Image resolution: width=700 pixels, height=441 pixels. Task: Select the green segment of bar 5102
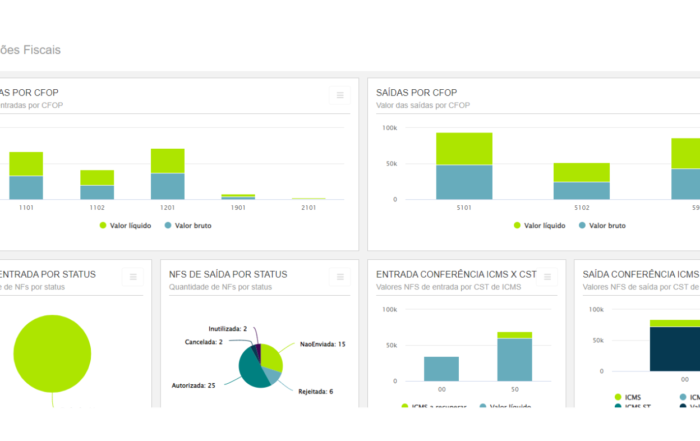[582, 172]
